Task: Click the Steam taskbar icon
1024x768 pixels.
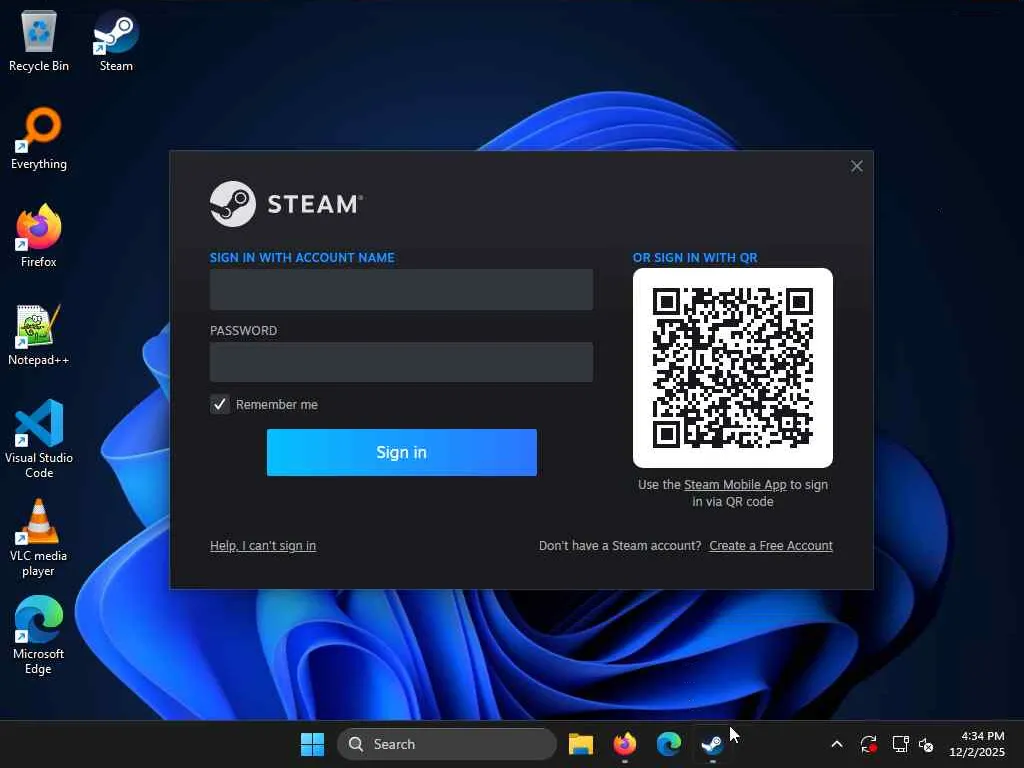Action: pos(712,744)
